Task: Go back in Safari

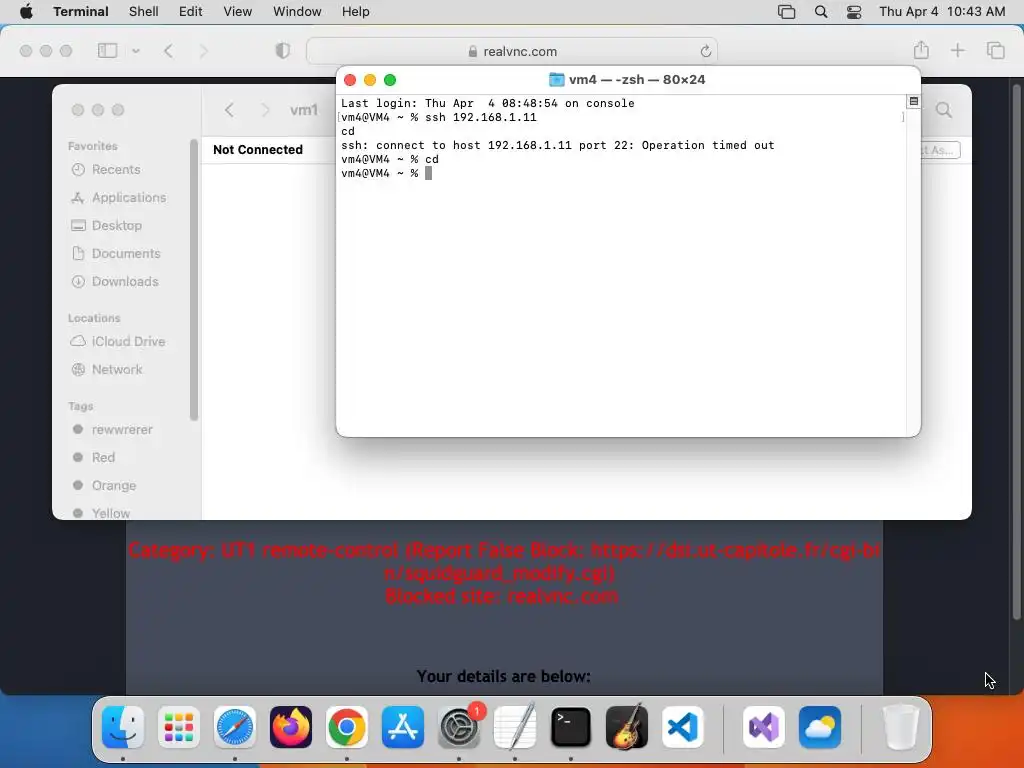Action: [168, 51]
